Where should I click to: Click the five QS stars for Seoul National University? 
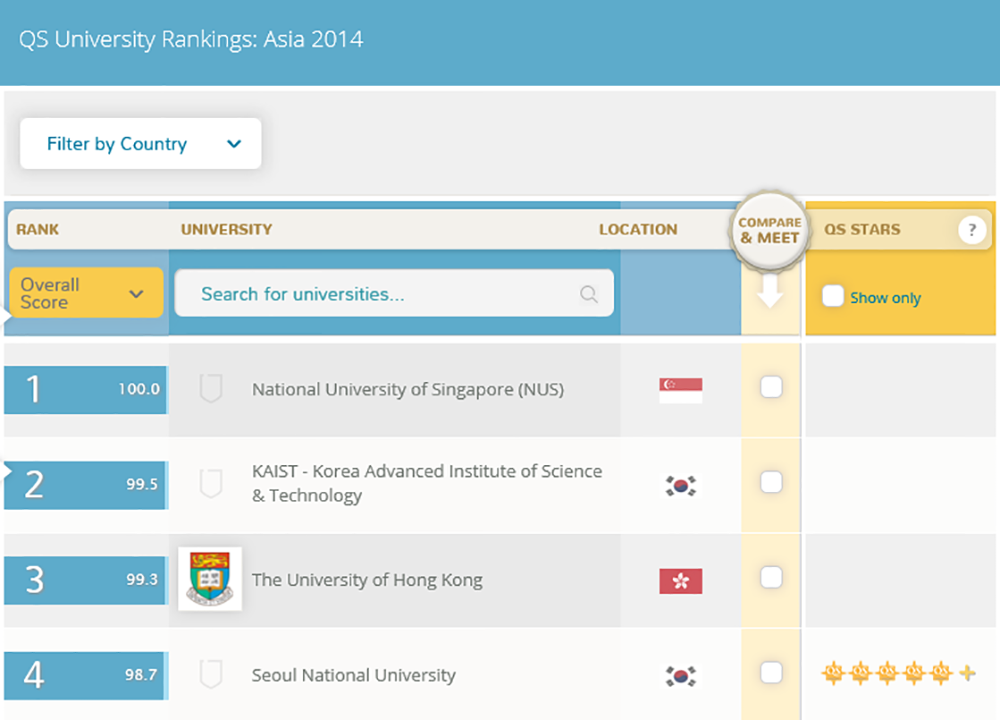[887, 673]
